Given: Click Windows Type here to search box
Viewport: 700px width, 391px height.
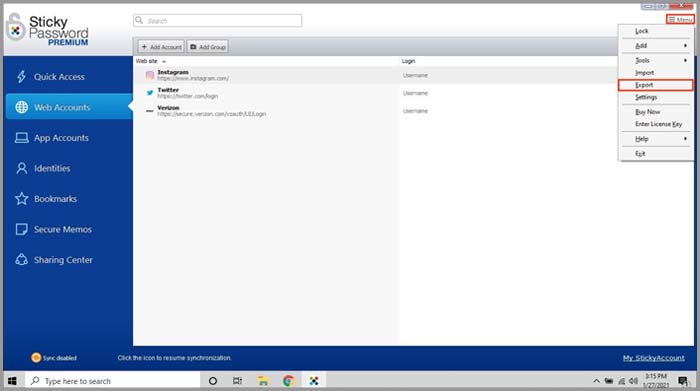Looking at the screenshot, I should (x=112, y=381).
